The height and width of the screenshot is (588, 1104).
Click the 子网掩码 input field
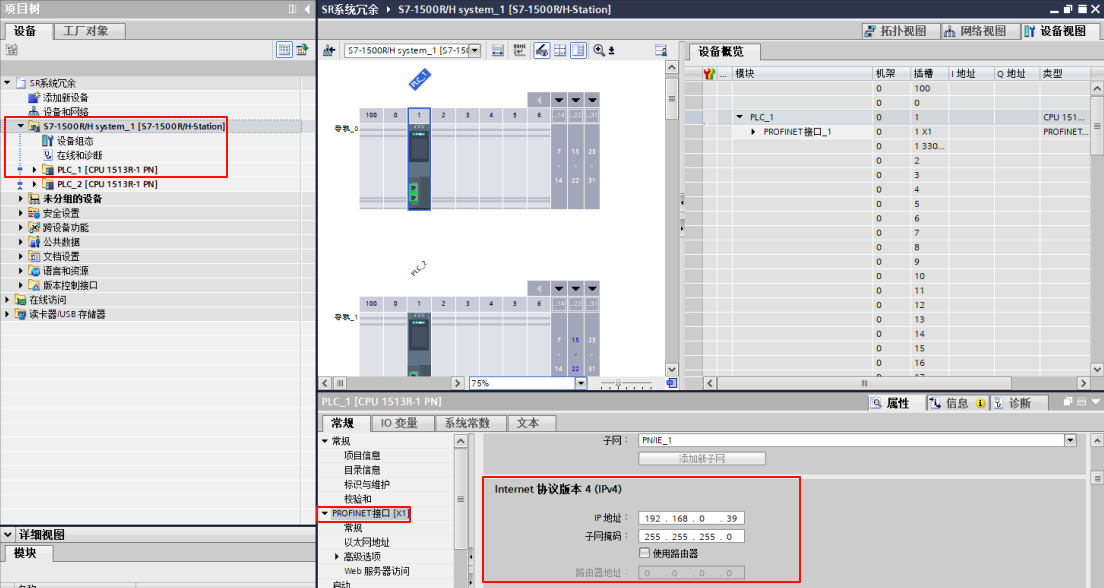pyautogui.click(x=691, y=537)
